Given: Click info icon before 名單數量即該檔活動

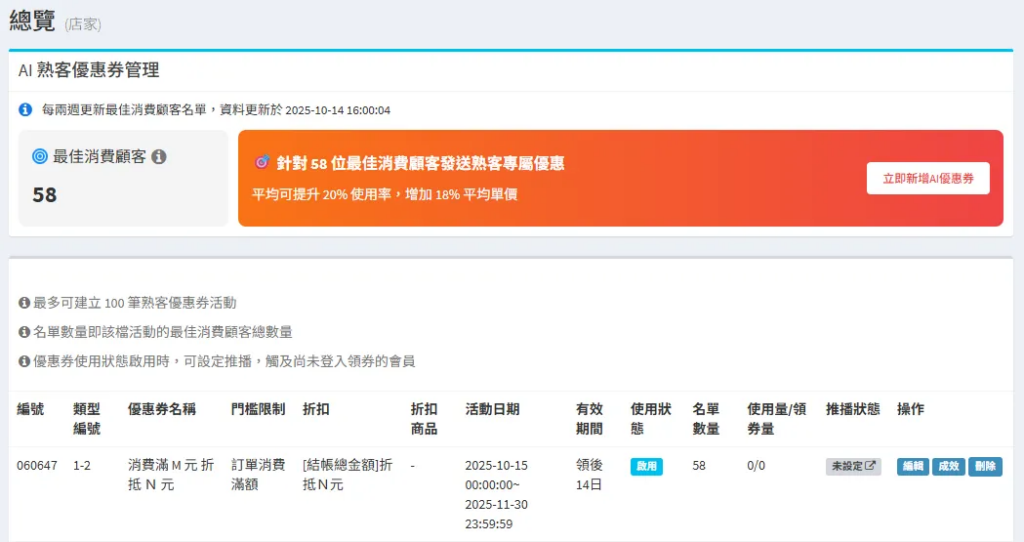Looking at the screenshot, I should [24, 332].
